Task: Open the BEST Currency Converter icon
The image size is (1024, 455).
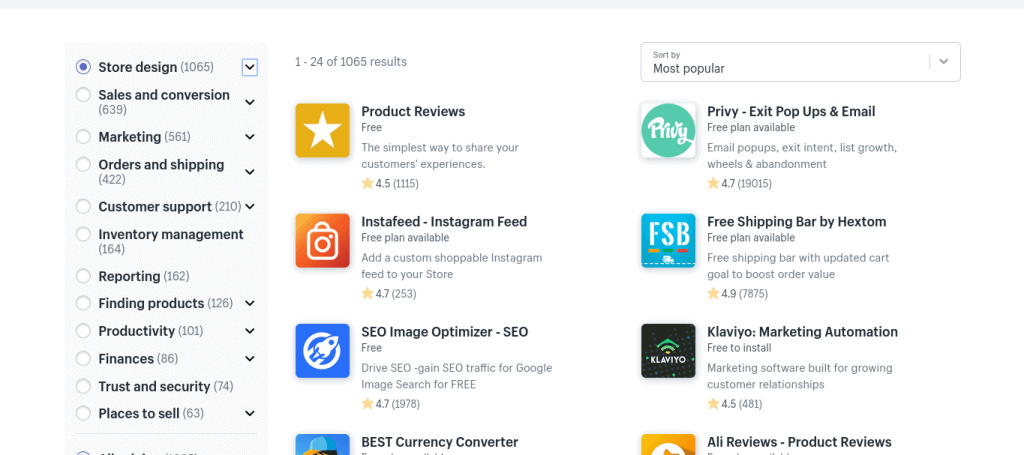Action: click(x=322, y=445)
